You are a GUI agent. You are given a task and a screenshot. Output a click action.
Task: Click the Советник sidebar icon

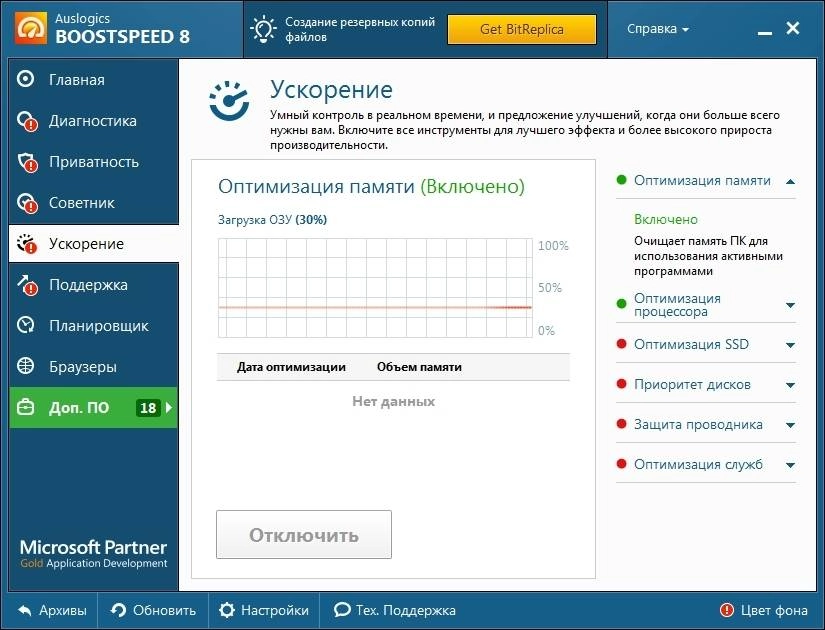point(27,203)
